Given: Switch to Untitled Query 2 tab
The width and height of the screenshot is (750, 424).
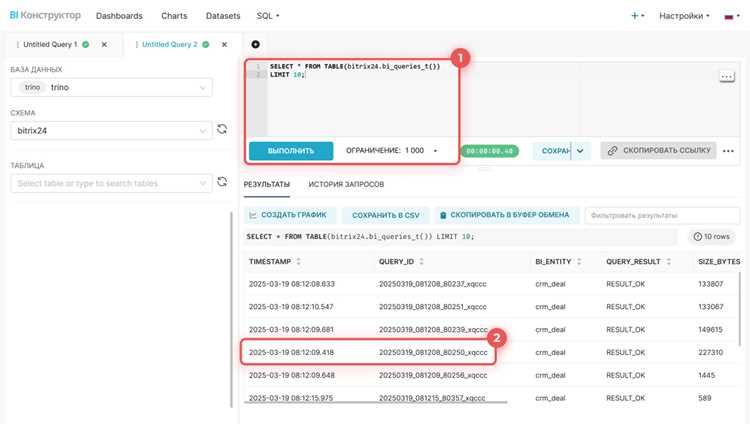Looking at the screenshot, I should tap(169, 45).
